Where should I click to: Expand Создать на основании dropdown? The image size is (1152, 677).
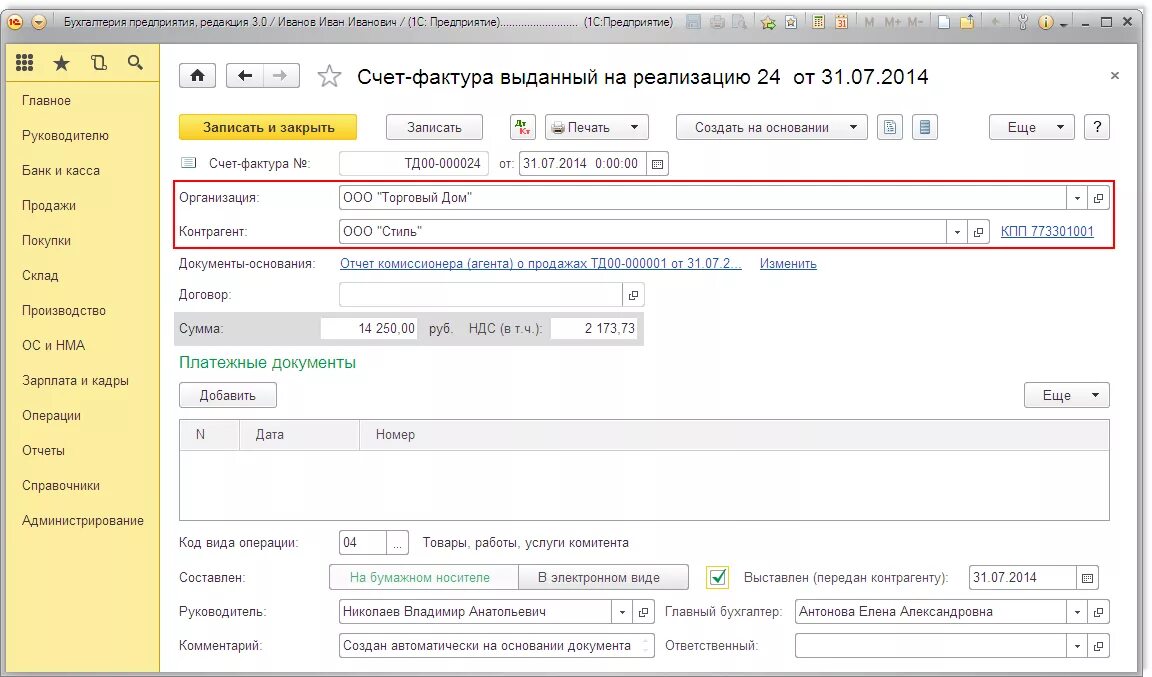click(853, 127)
